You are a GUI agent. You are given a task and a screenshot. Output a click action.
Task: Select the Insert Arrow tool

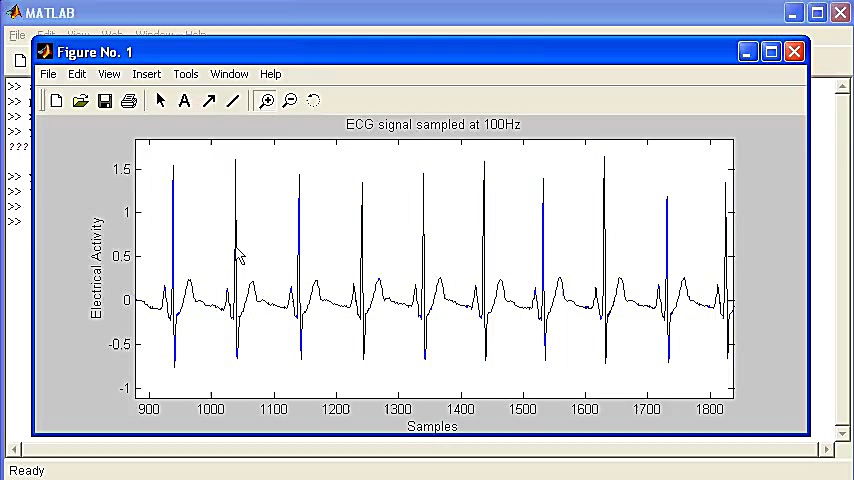[209, 100]
